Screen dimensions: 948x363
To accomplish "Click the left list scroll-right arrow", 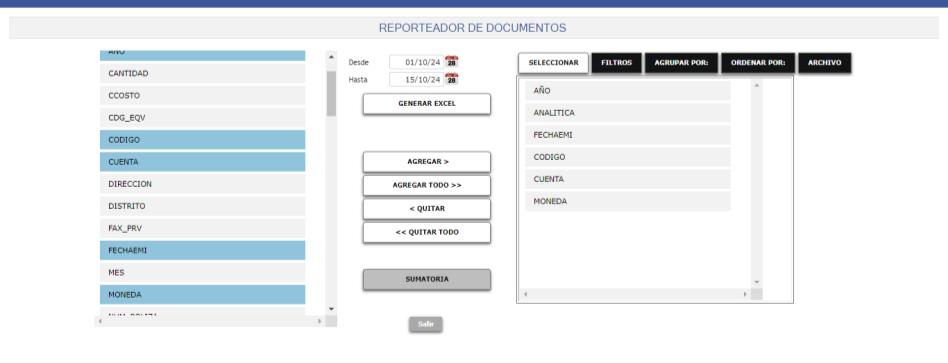I will click(x=319, y=321).
